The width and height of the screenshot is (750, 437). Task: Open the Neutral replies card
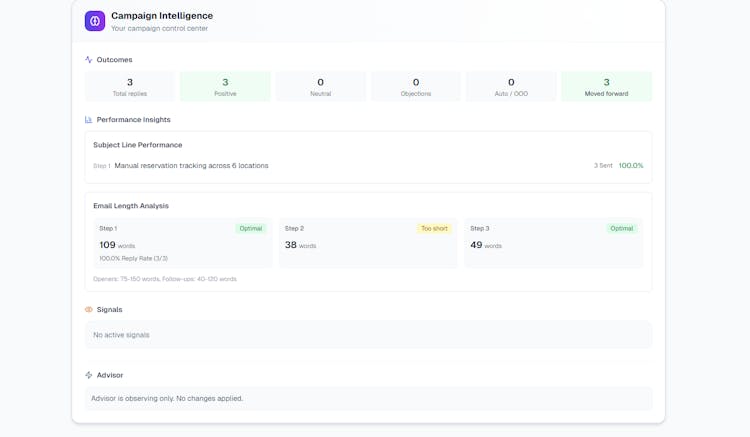click(x=320, y=87)
